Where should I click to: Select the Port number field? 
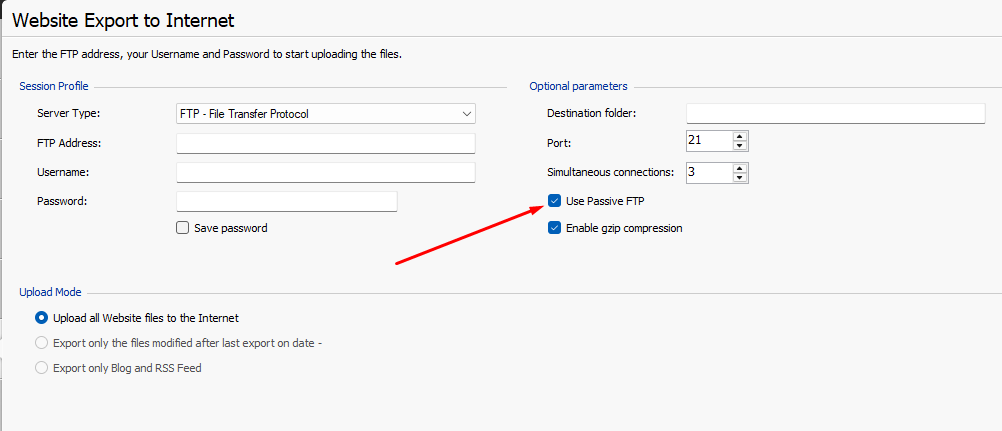[x=708, y=142]
